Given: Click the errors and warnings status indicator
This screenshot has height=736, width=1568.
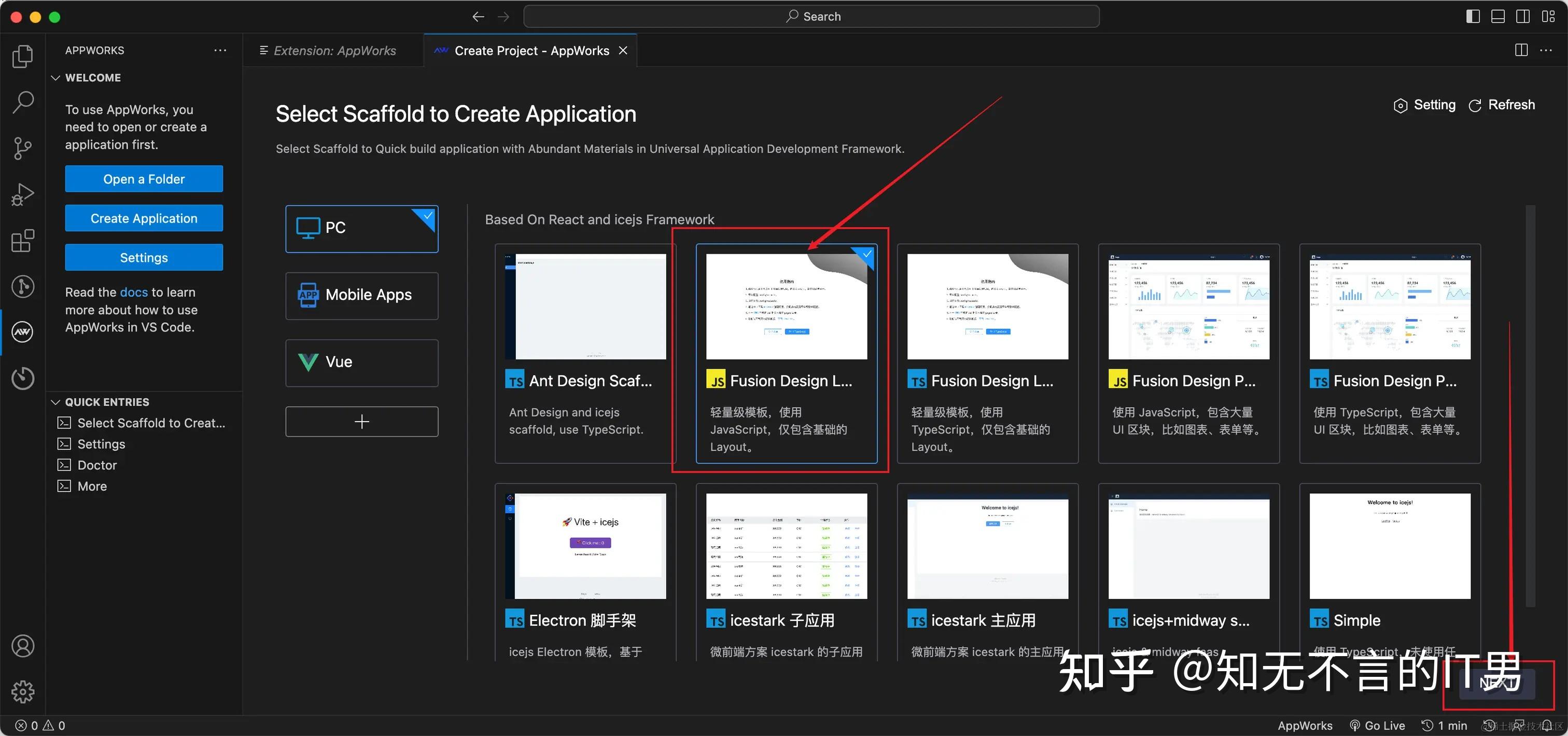Looking at the screenshot, I should tap(40, 726).
